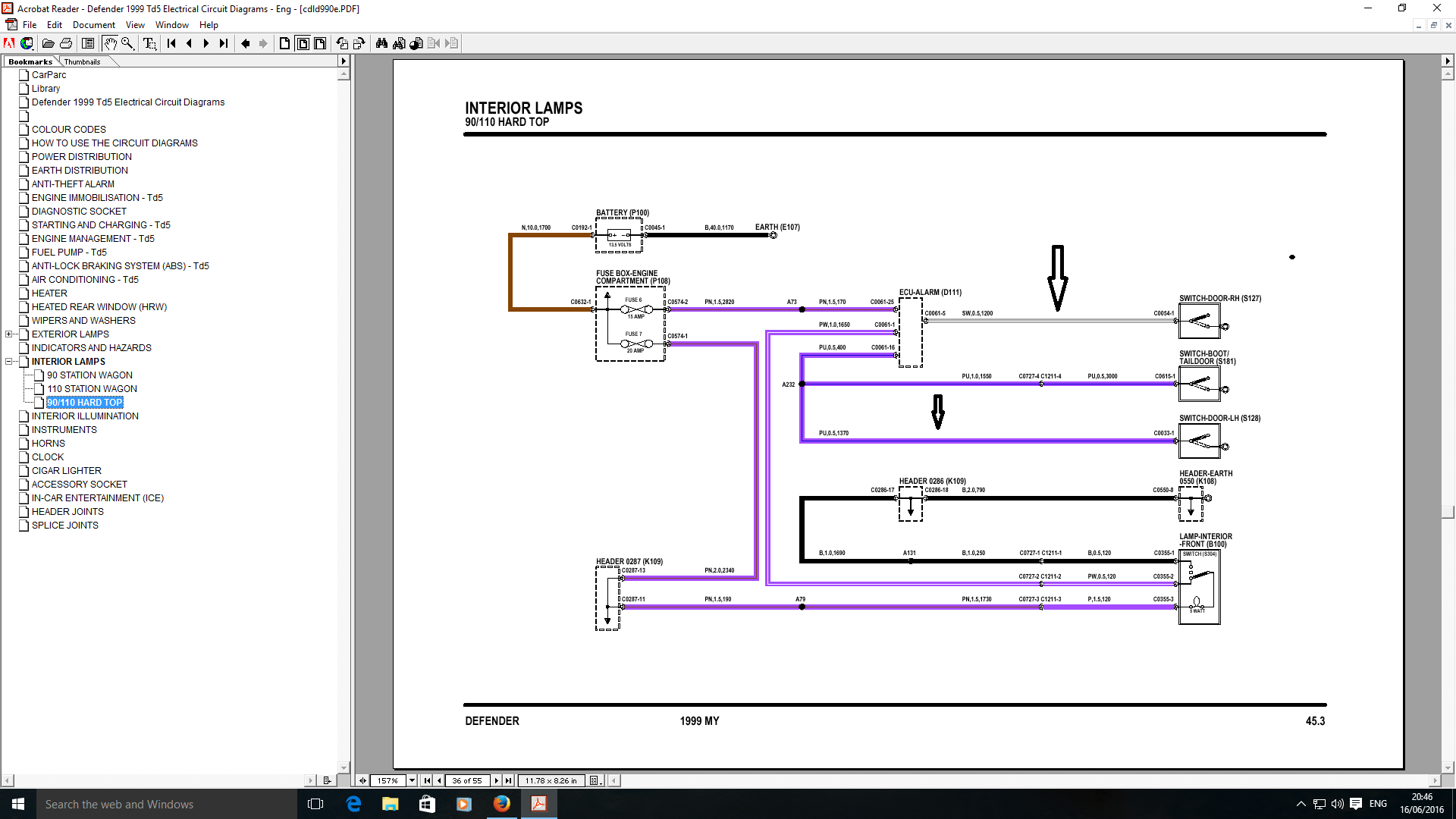
Task: Open the bookmark pane options arrow
Action: 344,61
